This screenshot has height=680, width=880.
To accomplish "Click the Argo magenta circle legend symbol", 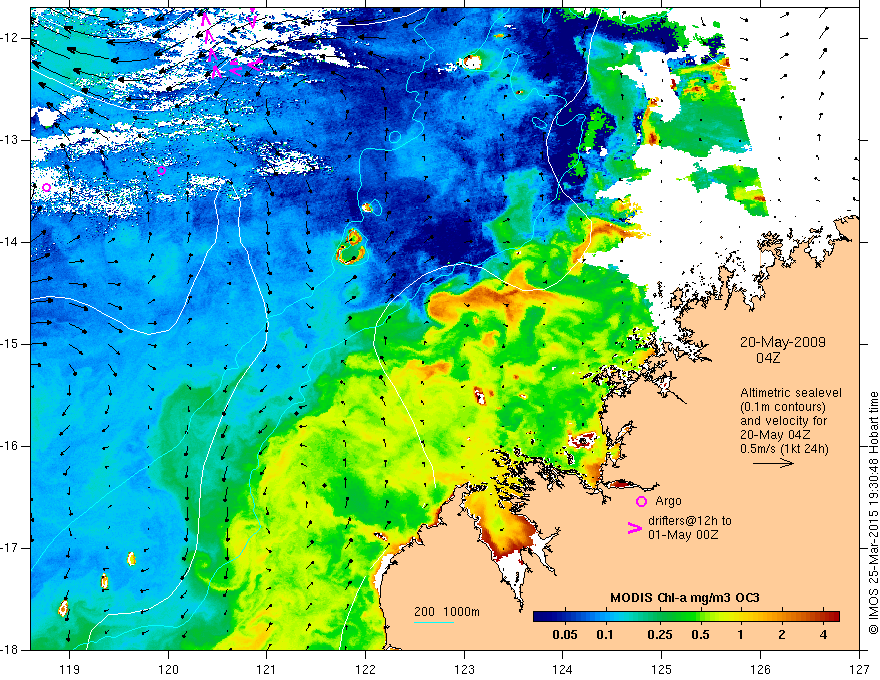I will coord(641,501).
